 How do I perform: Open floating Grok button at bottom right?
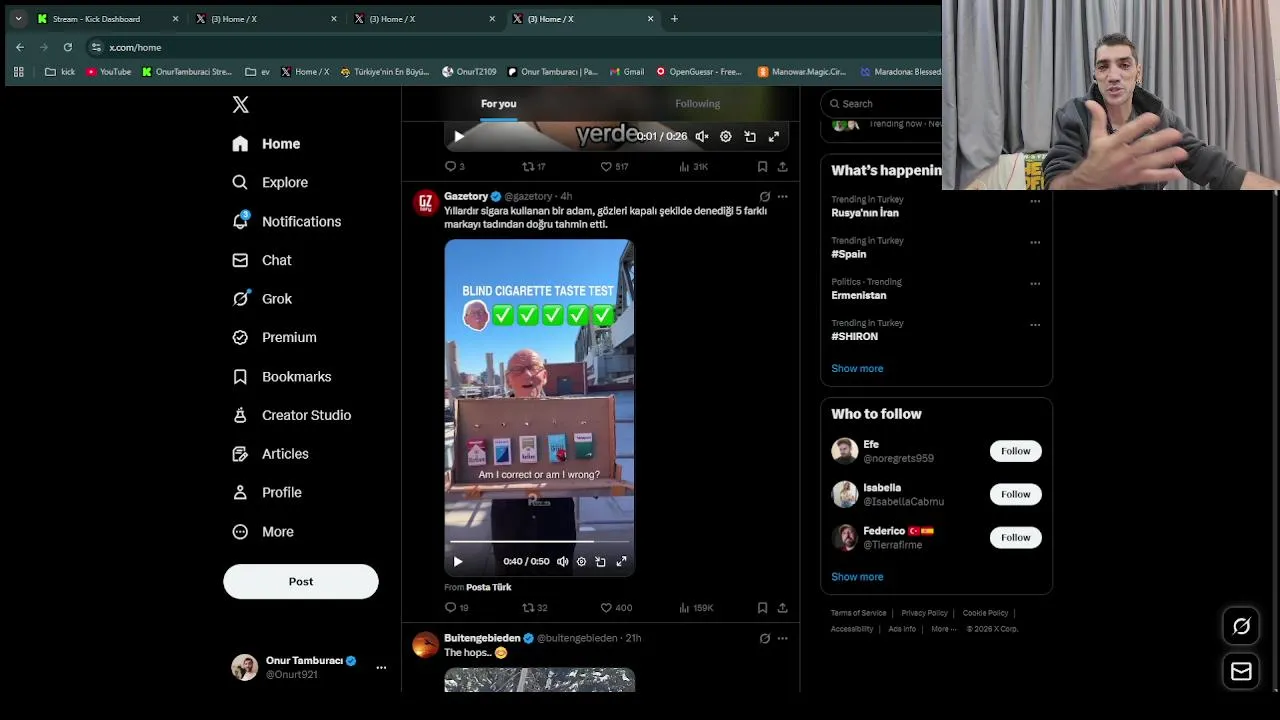(x=1241, y=626)
